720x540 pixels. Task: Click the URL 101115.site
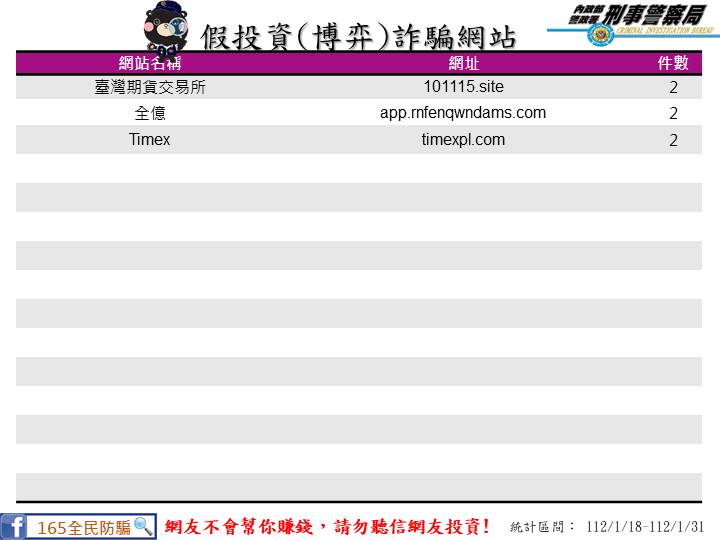point(463,86)
